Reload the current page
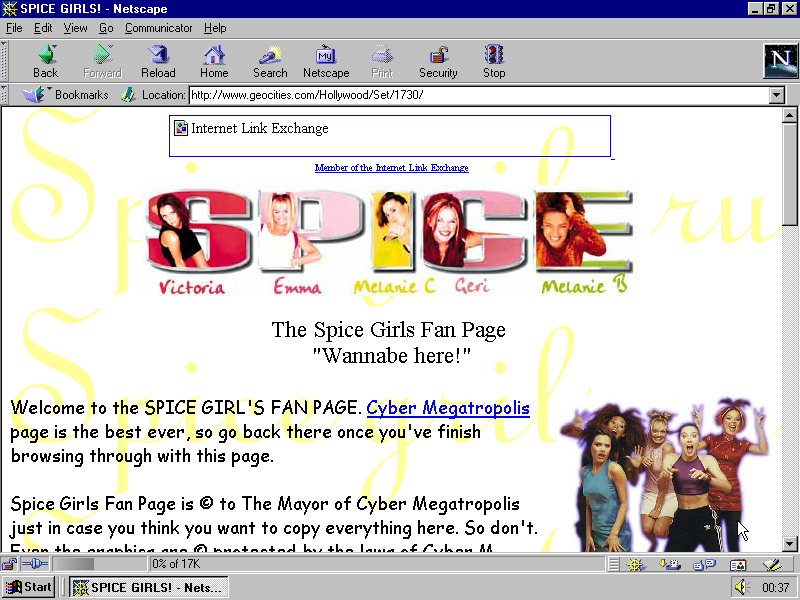Screen dimensions: 800x600 point(158,61)
